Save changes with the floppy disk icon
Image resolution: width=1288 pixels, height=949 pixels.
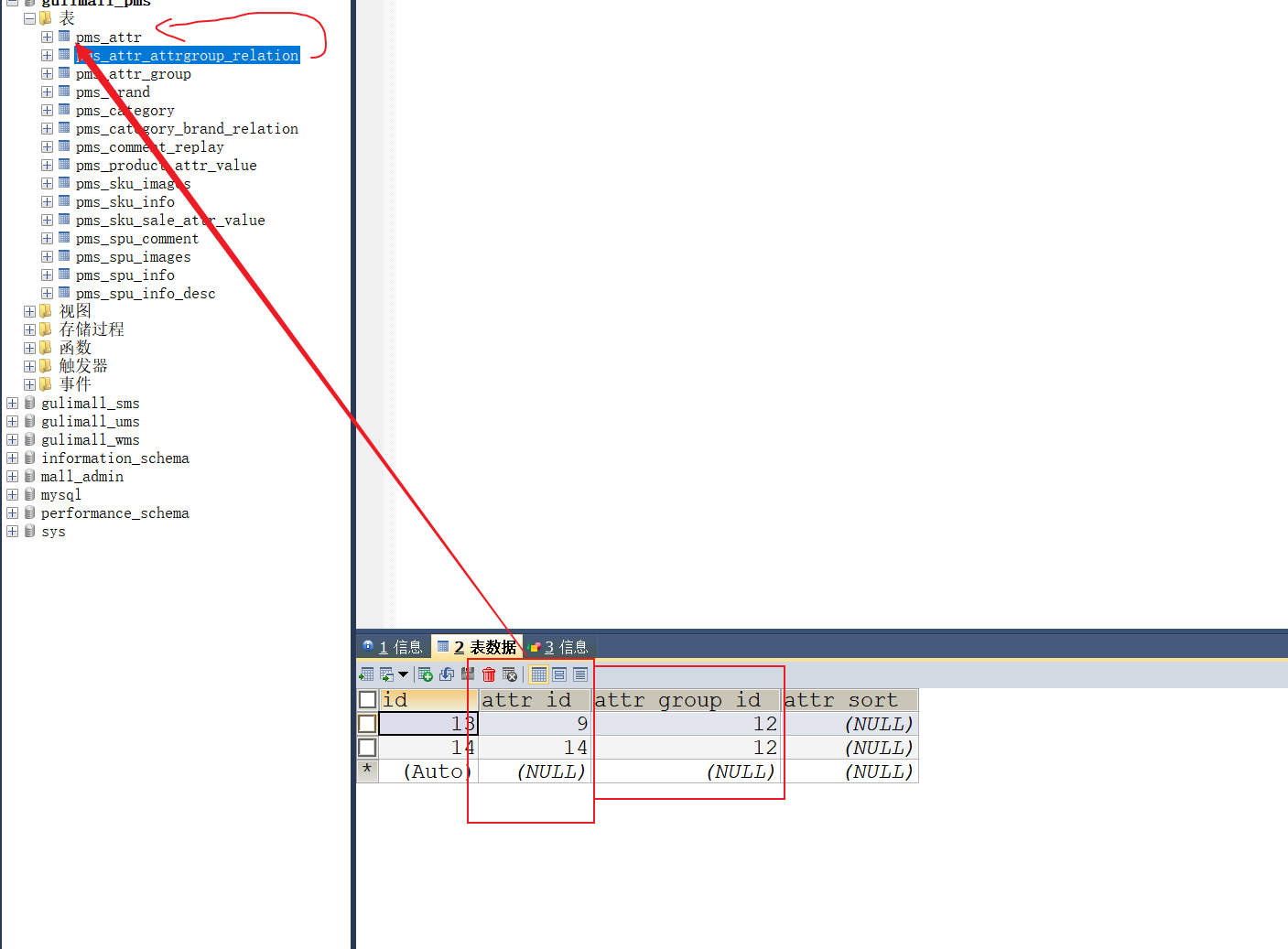(x=468, y=674)
